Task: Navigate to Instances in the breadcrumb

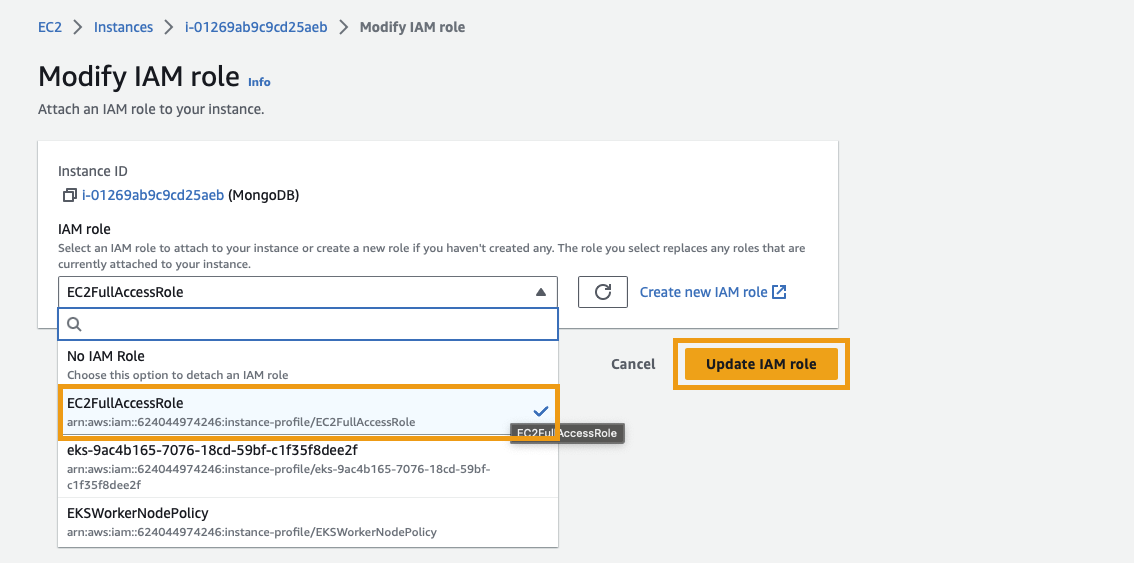Action: click(123, 27)
